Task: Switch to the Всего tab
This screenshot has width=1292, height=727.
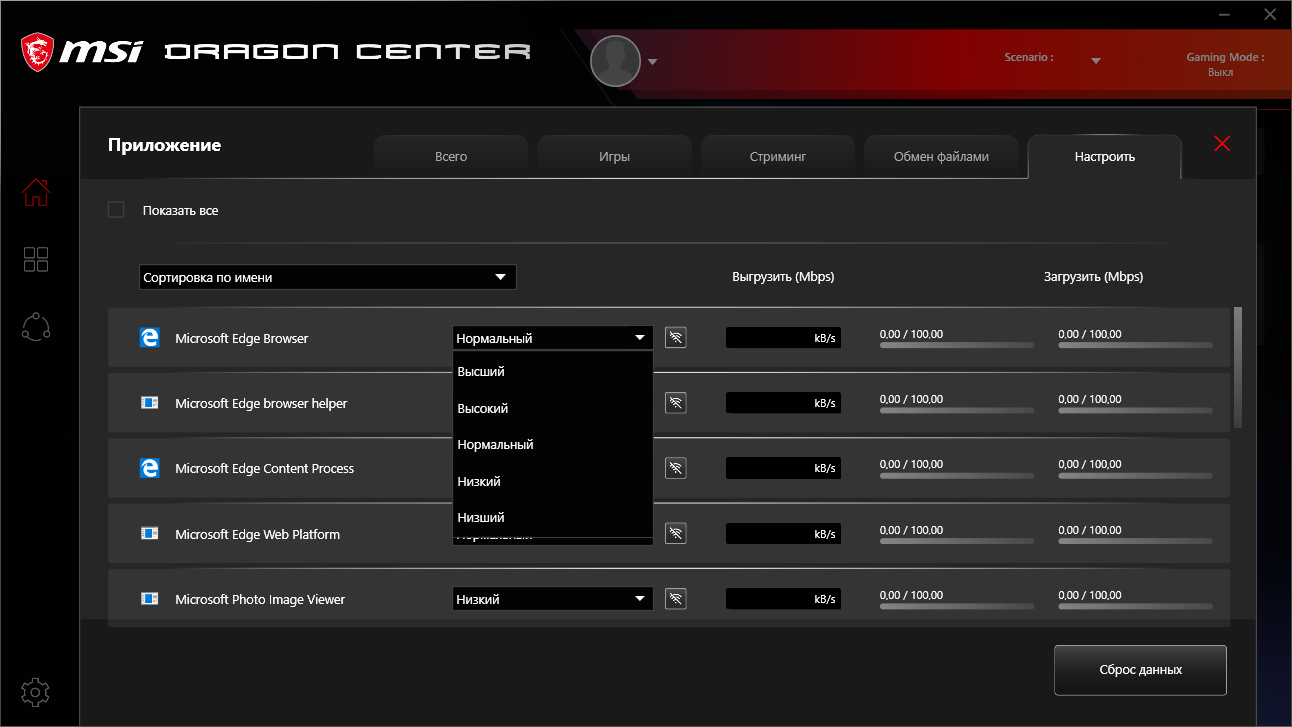Action: pyautogui.click(x=451, y=157)
